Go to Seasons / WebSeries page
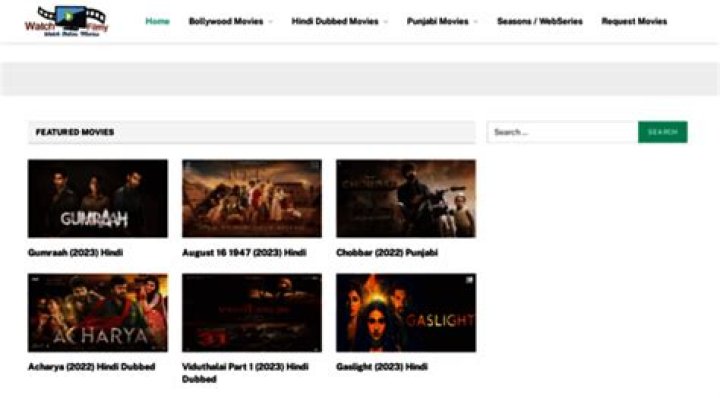Image resolution: width=720 pixels, height=398 pixels. [540, 21]
